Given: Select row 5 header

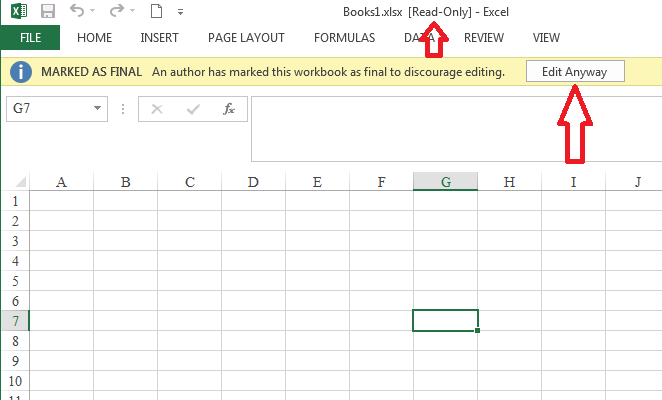Looking at the screenshot, I should click(15, 281).
